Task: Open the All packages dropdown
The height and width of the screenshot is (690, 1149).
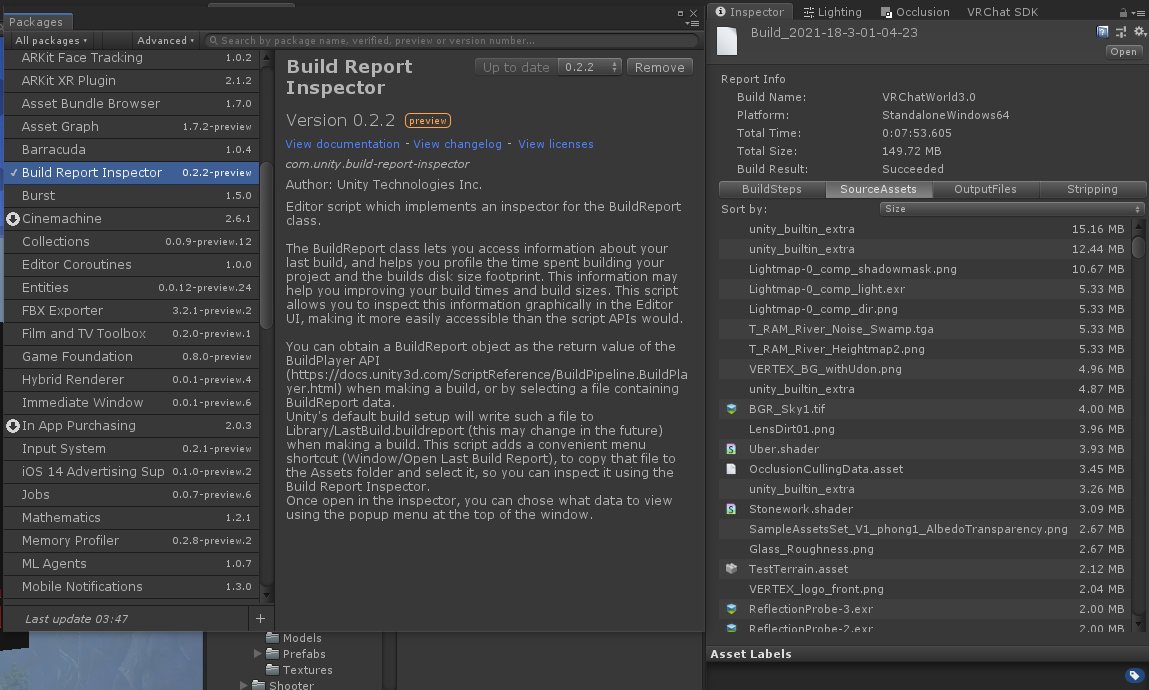Action: point(51,41)
